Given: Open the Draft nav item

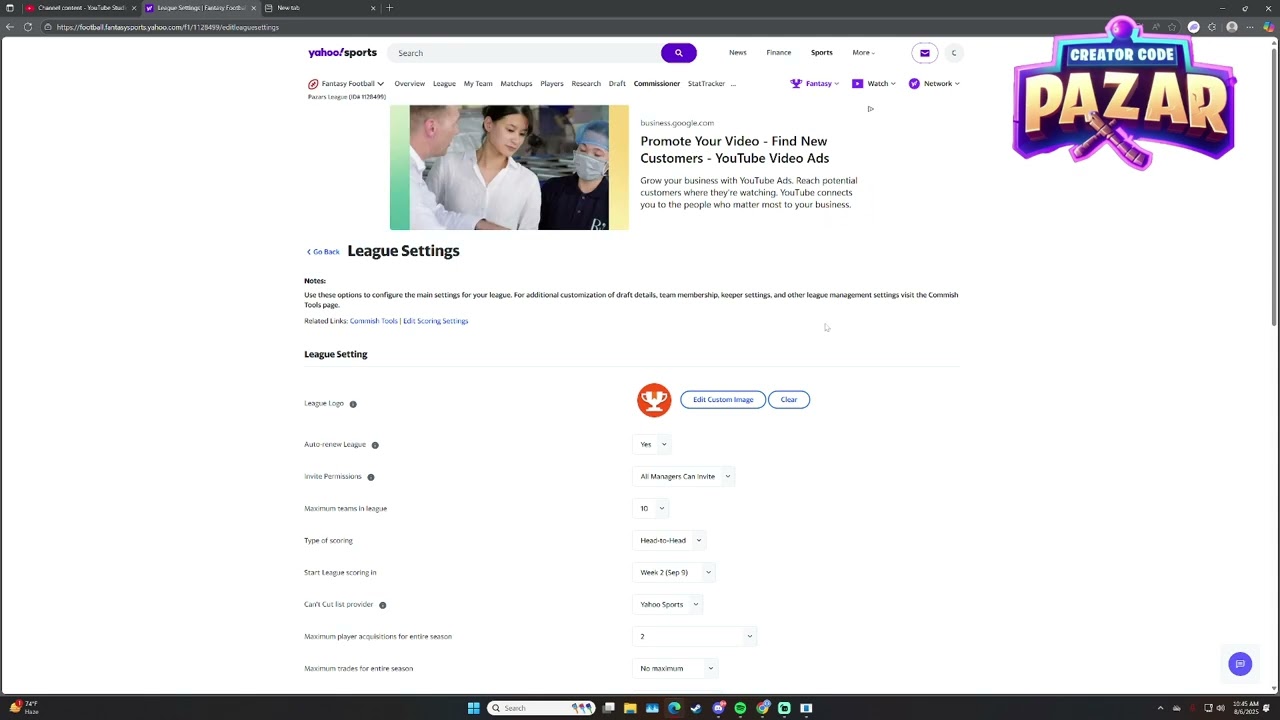Looking at the screenshot, I should tap(617, 84).
